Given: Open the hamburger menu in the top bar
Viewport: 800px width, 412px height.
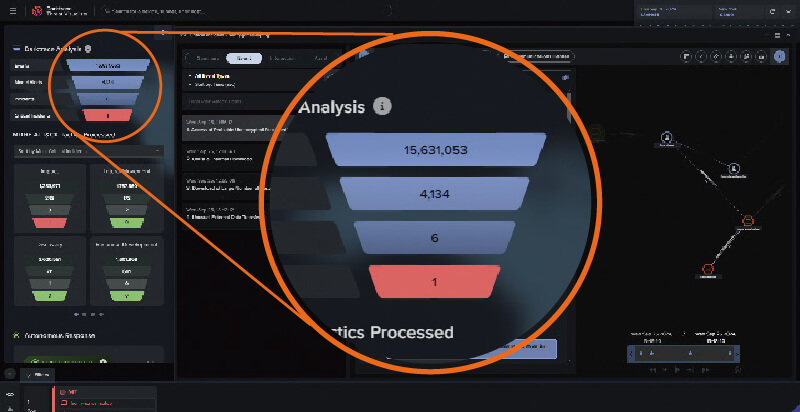Looking at the screenshot, I should click(13, 11).
